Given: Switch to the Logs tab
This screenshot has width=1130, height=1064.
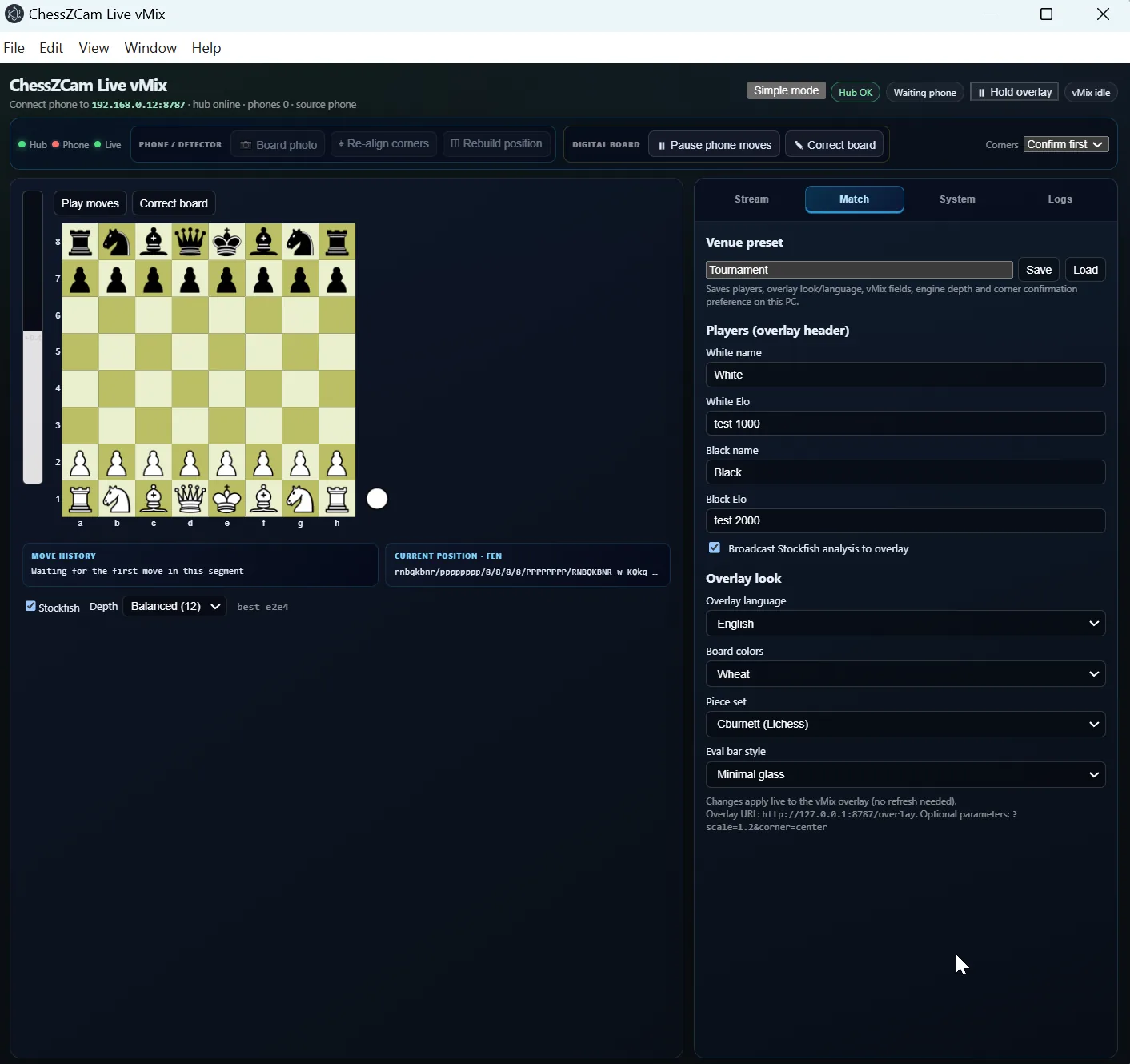Looking at the screenshot, I should [x=1060, y=199].
